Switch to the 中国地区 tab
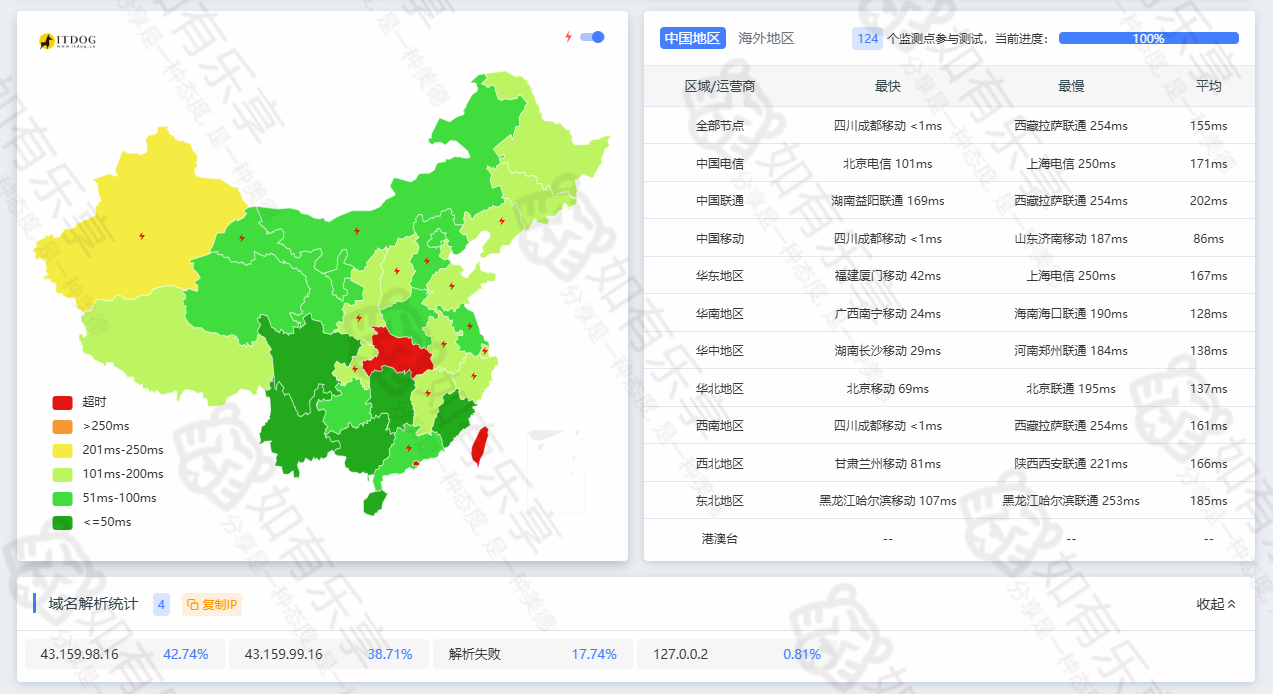 point(692,39)
